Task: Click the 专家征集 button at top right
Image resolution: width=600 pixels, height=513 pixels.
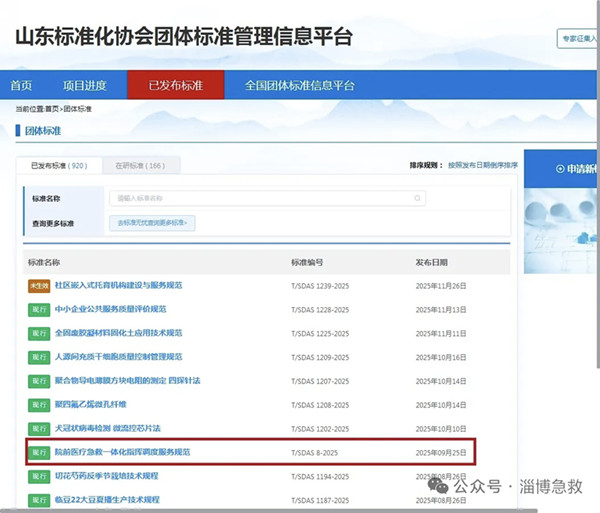Action: (x=578, y=40)
